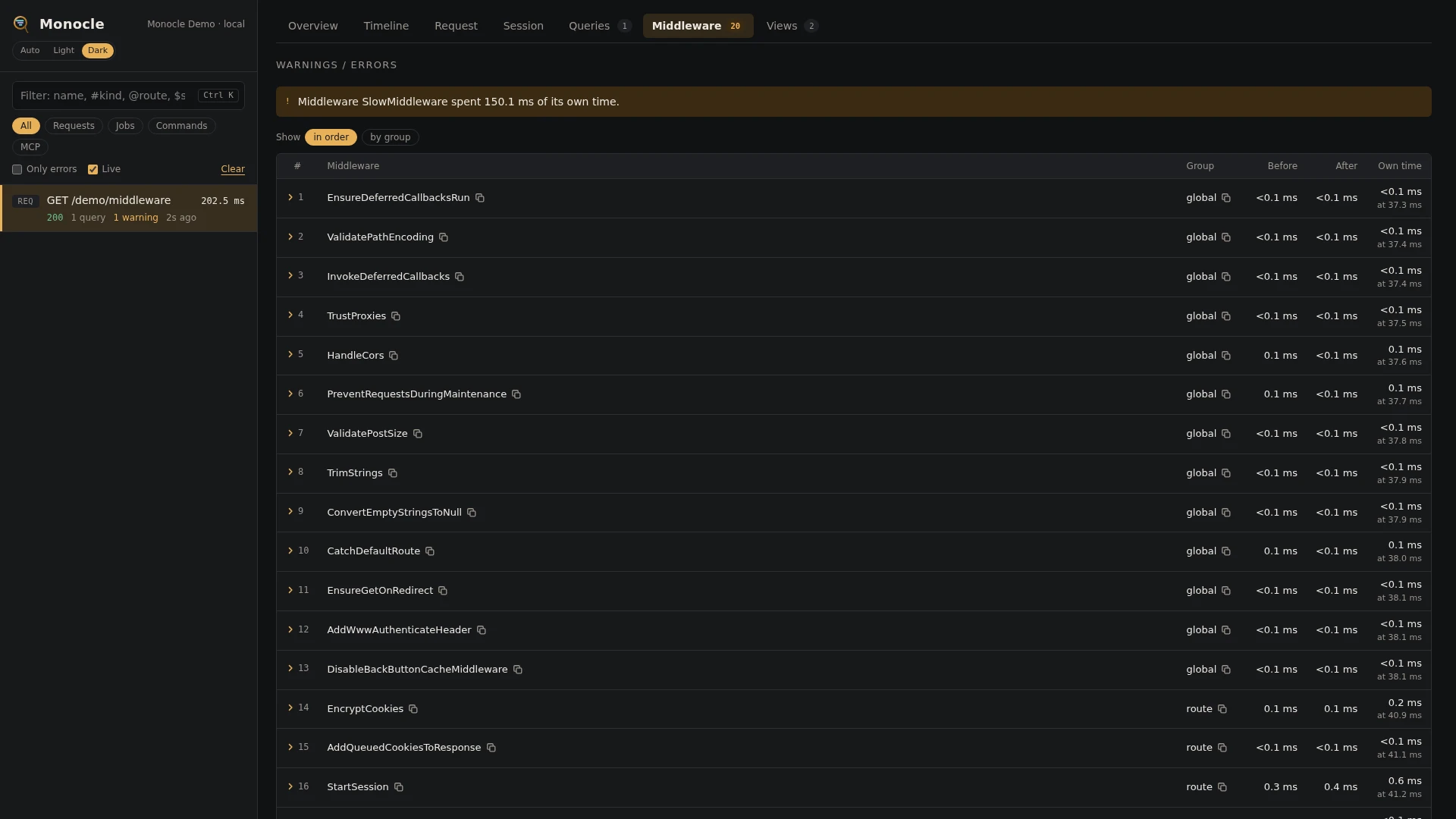Switch to the Queries tab
1456x819 pixels.
[x=600, y=26]
